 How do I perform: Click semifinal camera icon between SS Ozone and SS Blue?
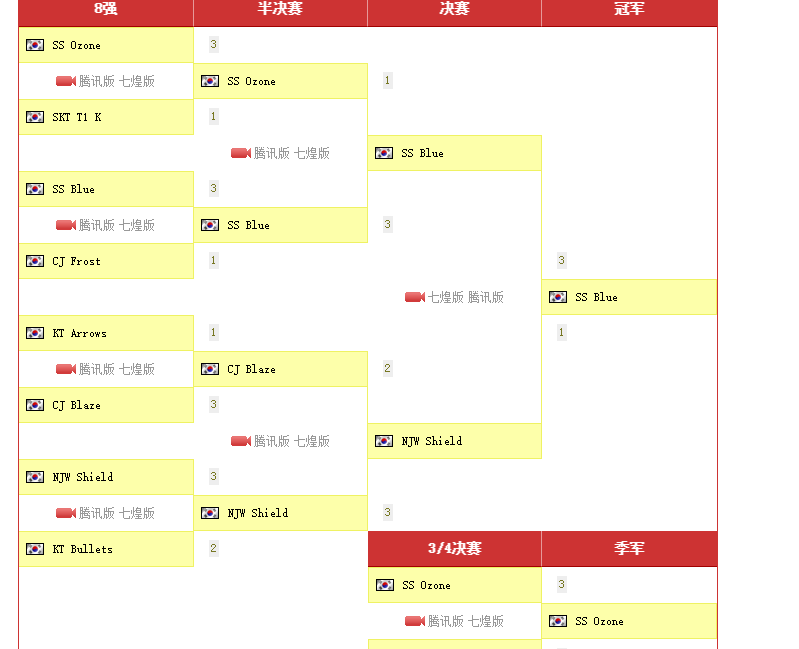click(241, 153)
